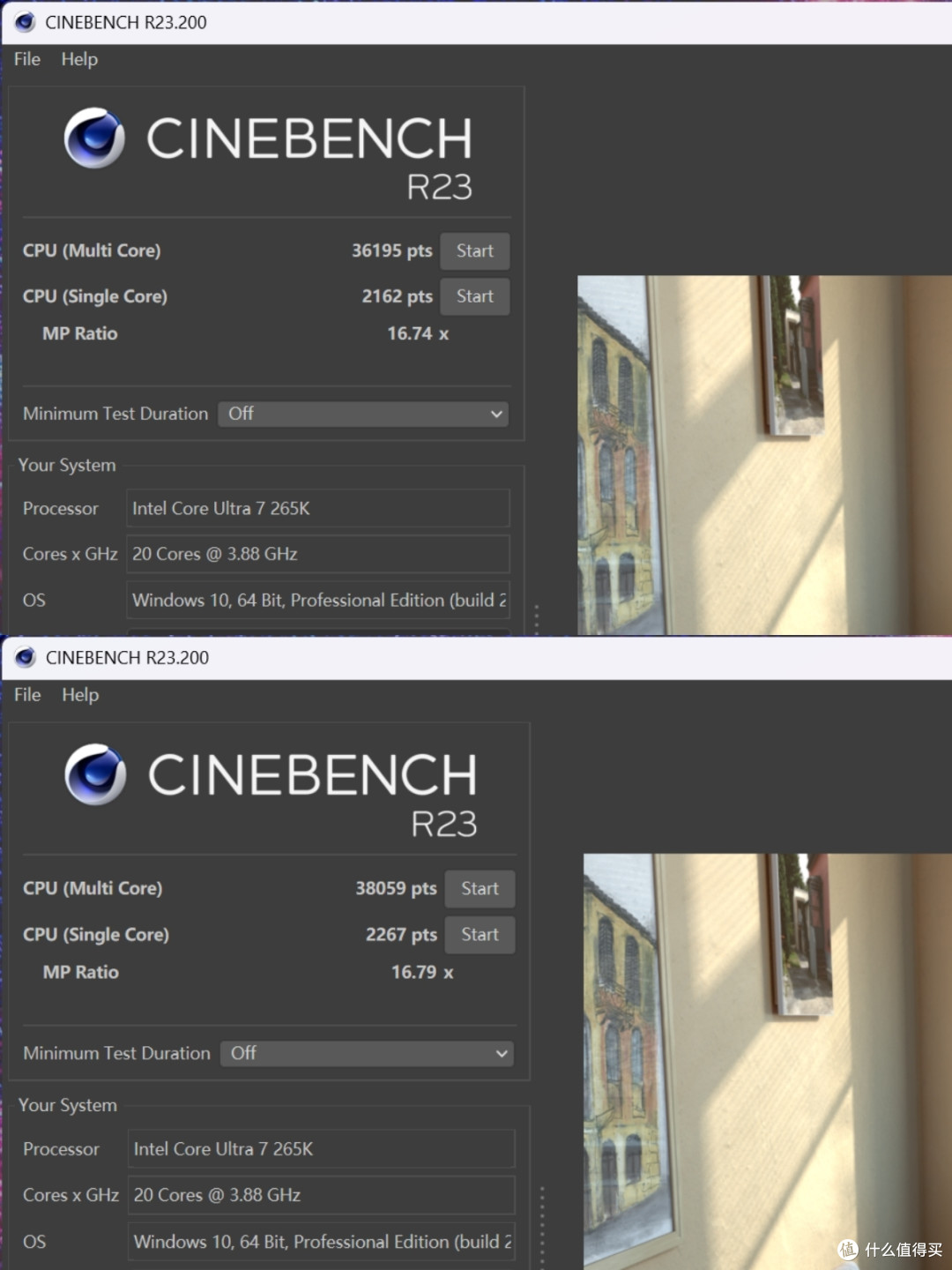Click Cores x GHz field in upper window

[x=318, y=554]
